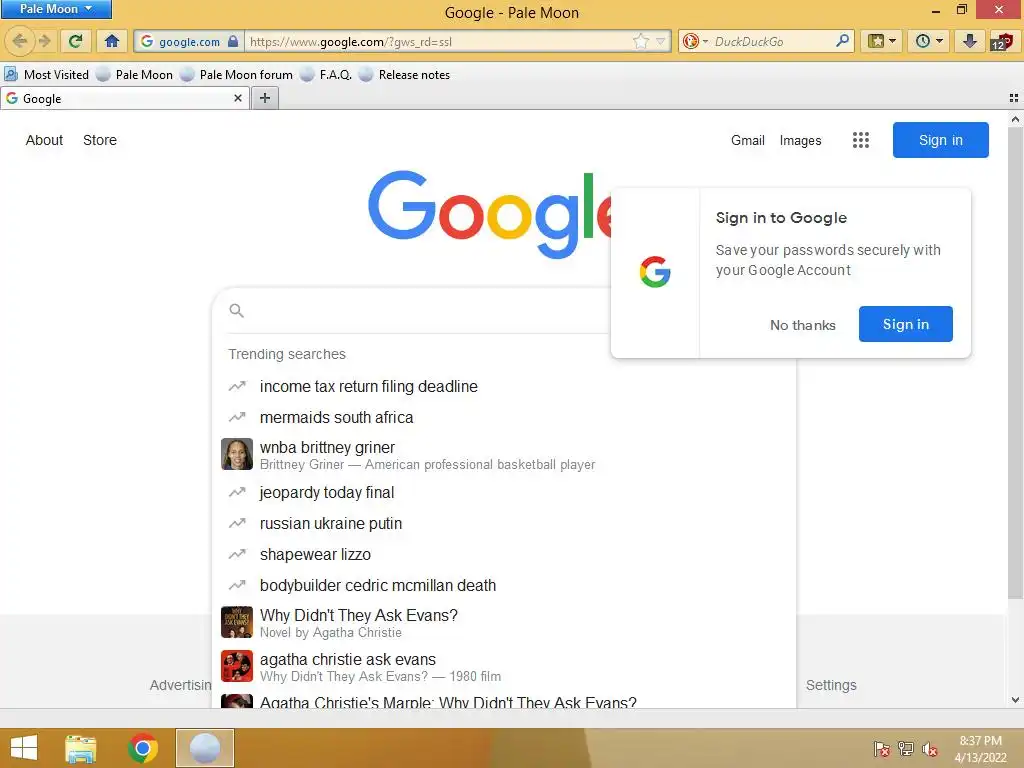Click the muted speaker volume icon

click(x=930, y=749)
